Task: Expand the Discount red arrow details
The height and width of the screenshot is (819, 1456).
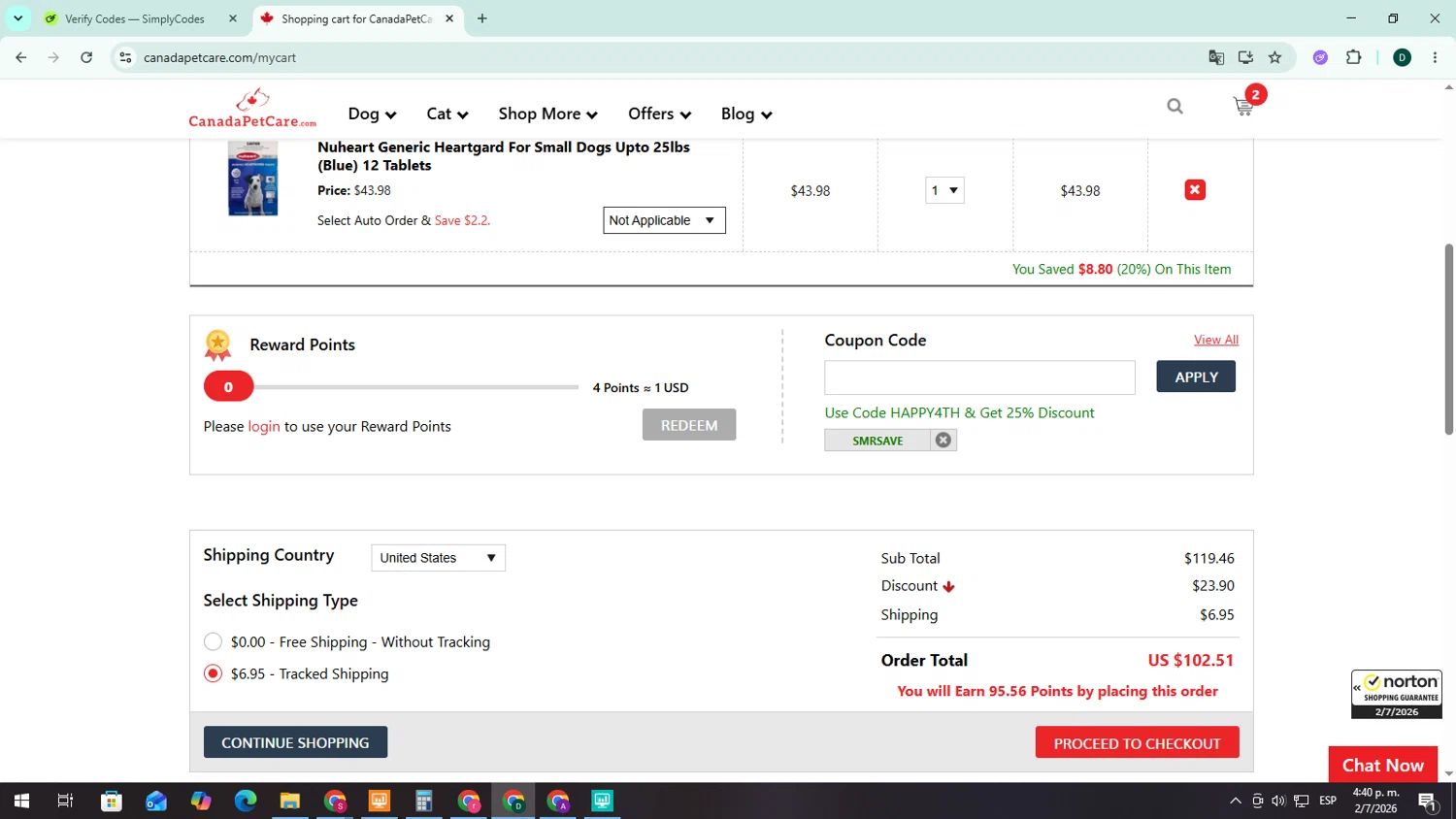Action: [948, 586]
